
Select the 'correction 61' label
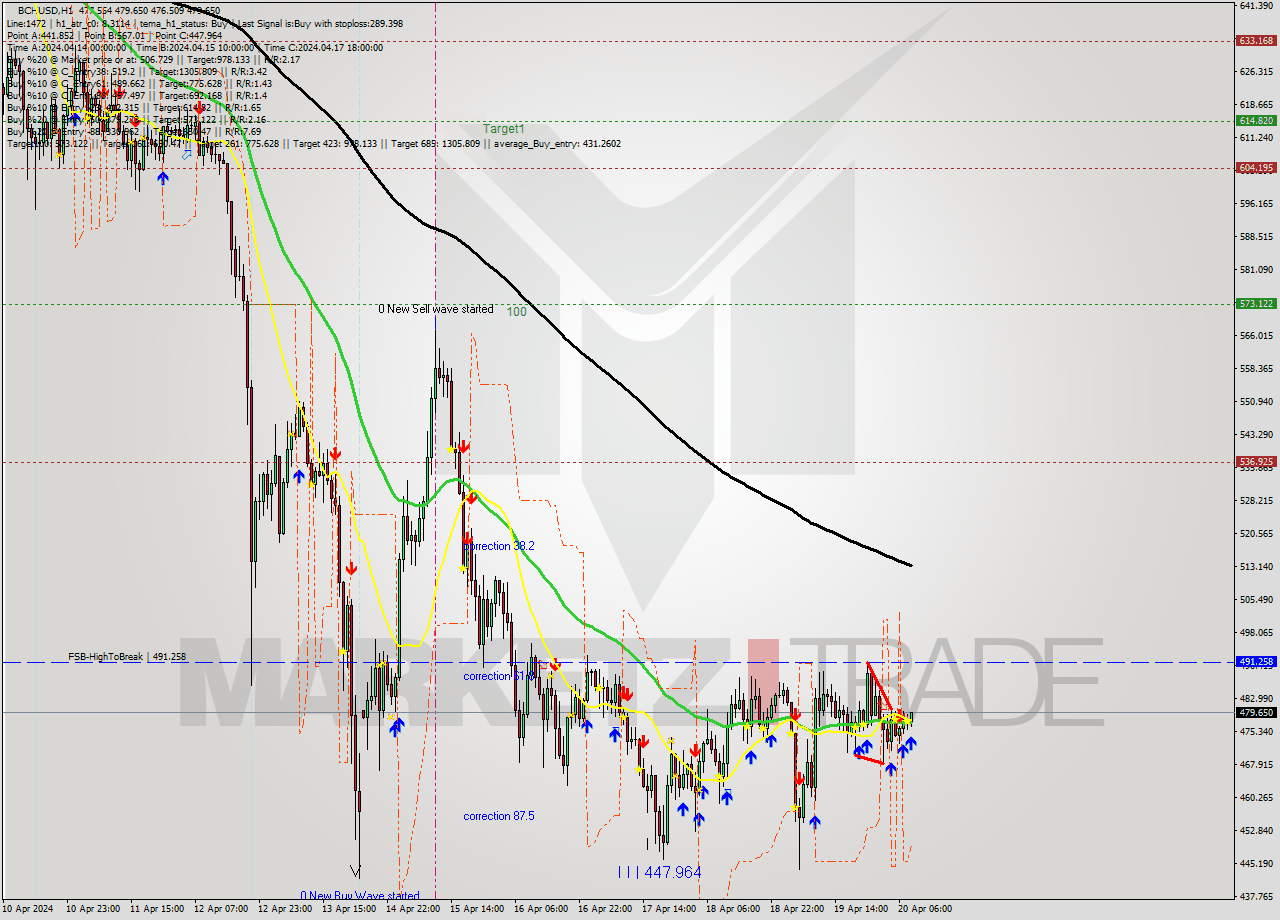click(494, 676)
